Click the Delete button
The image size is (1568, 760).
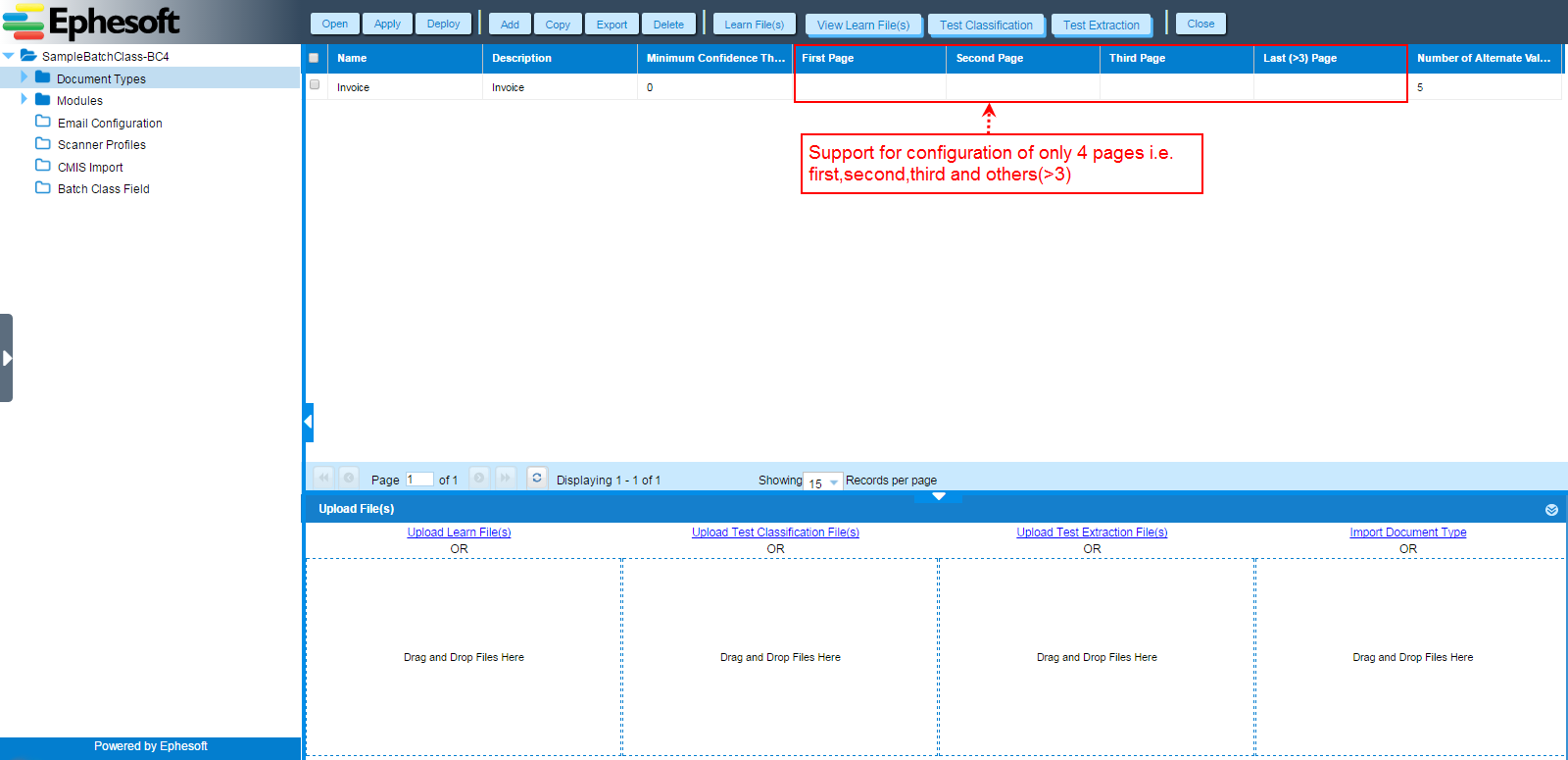coord(668,25)
